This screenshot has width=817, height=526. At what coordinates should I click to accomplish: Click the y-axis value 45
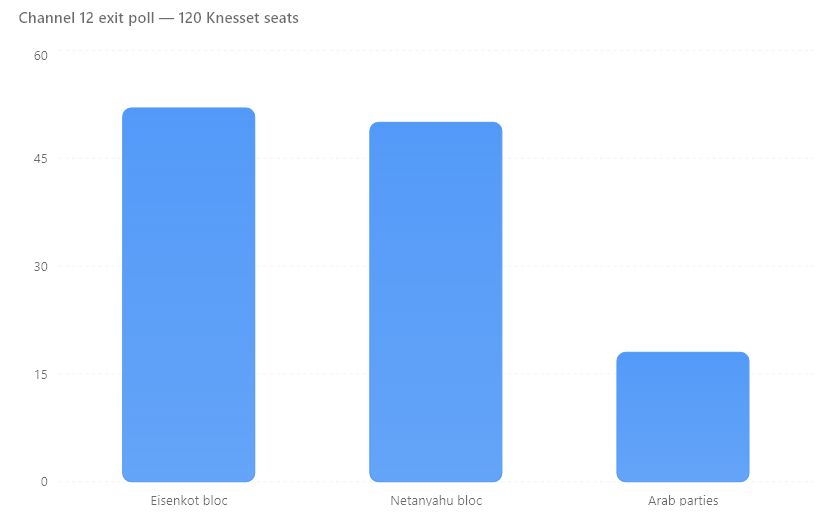pyautogui.click(x=41, y=159)
